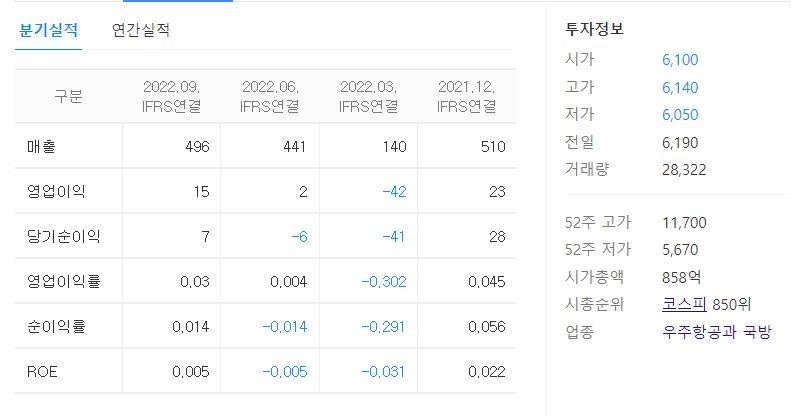This screenshot has width=803, height=416.
Task: Click the 영업이익 value 23
Action: (497, 192)
